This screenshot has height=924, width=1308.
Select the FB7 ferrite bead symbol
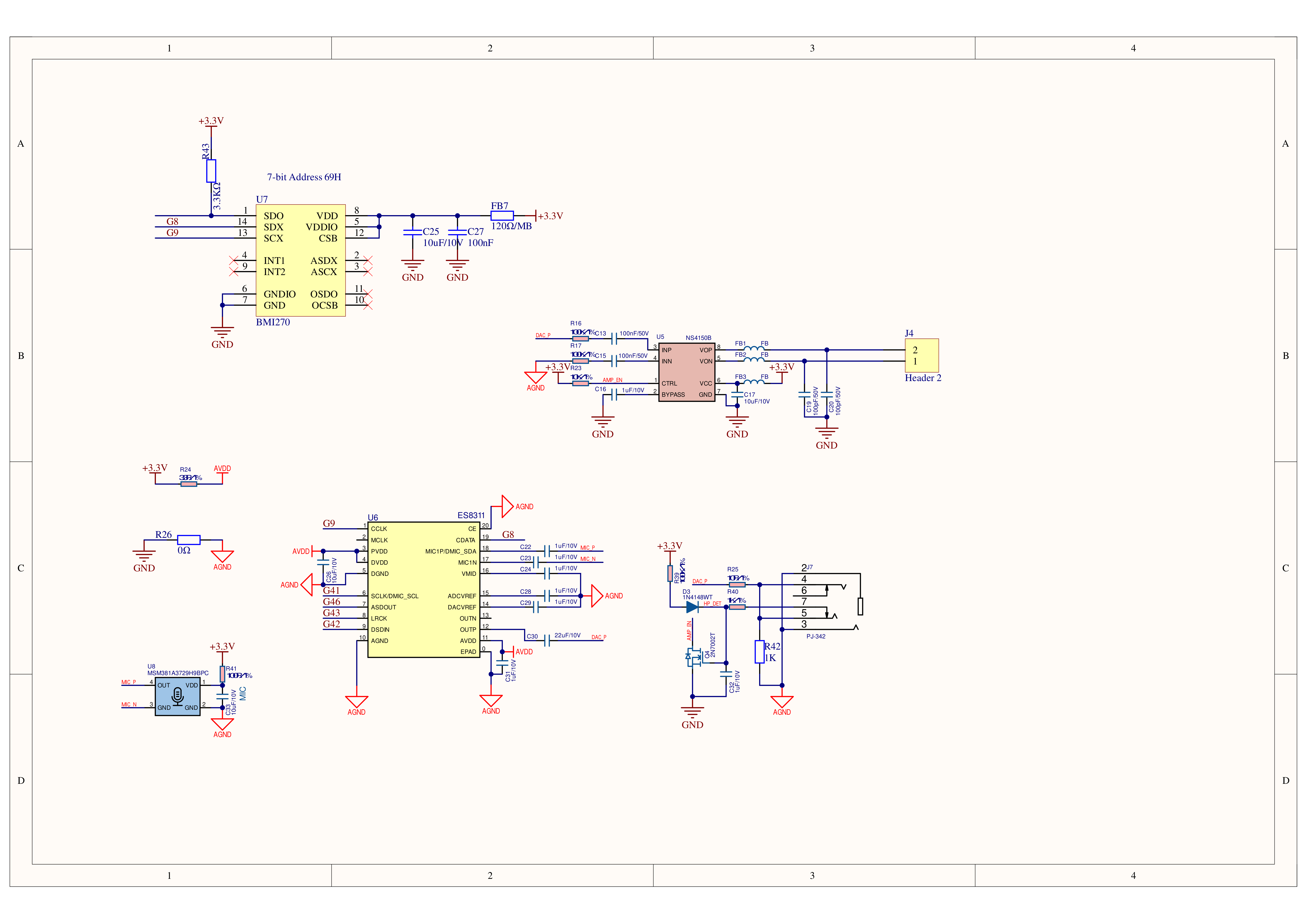(502, 216)
